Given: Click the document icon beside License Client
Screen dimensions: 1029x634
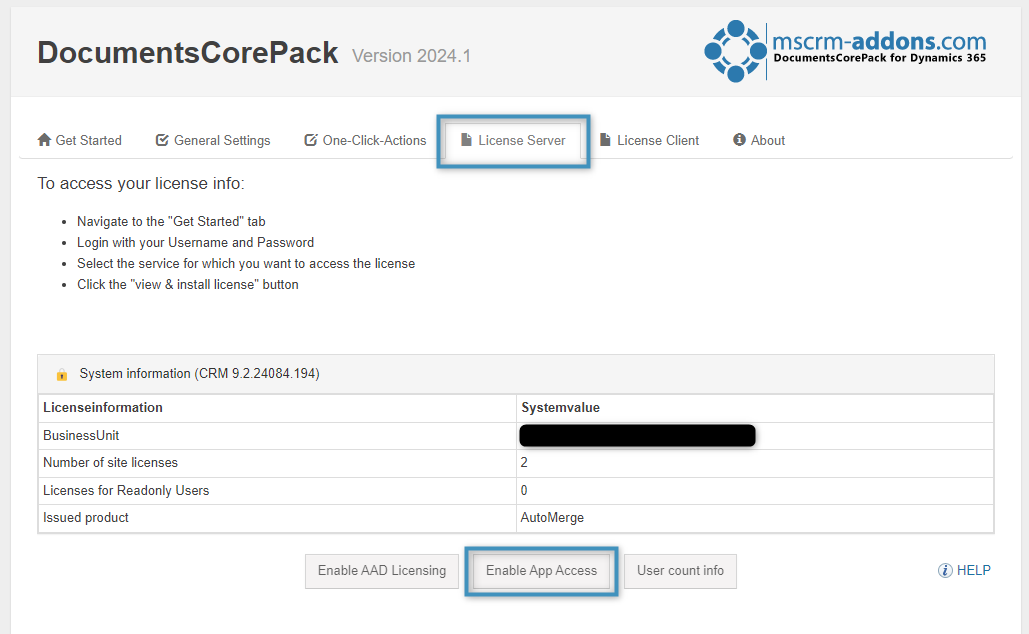Looking at the screenshot, I should (x=606, y=140).
